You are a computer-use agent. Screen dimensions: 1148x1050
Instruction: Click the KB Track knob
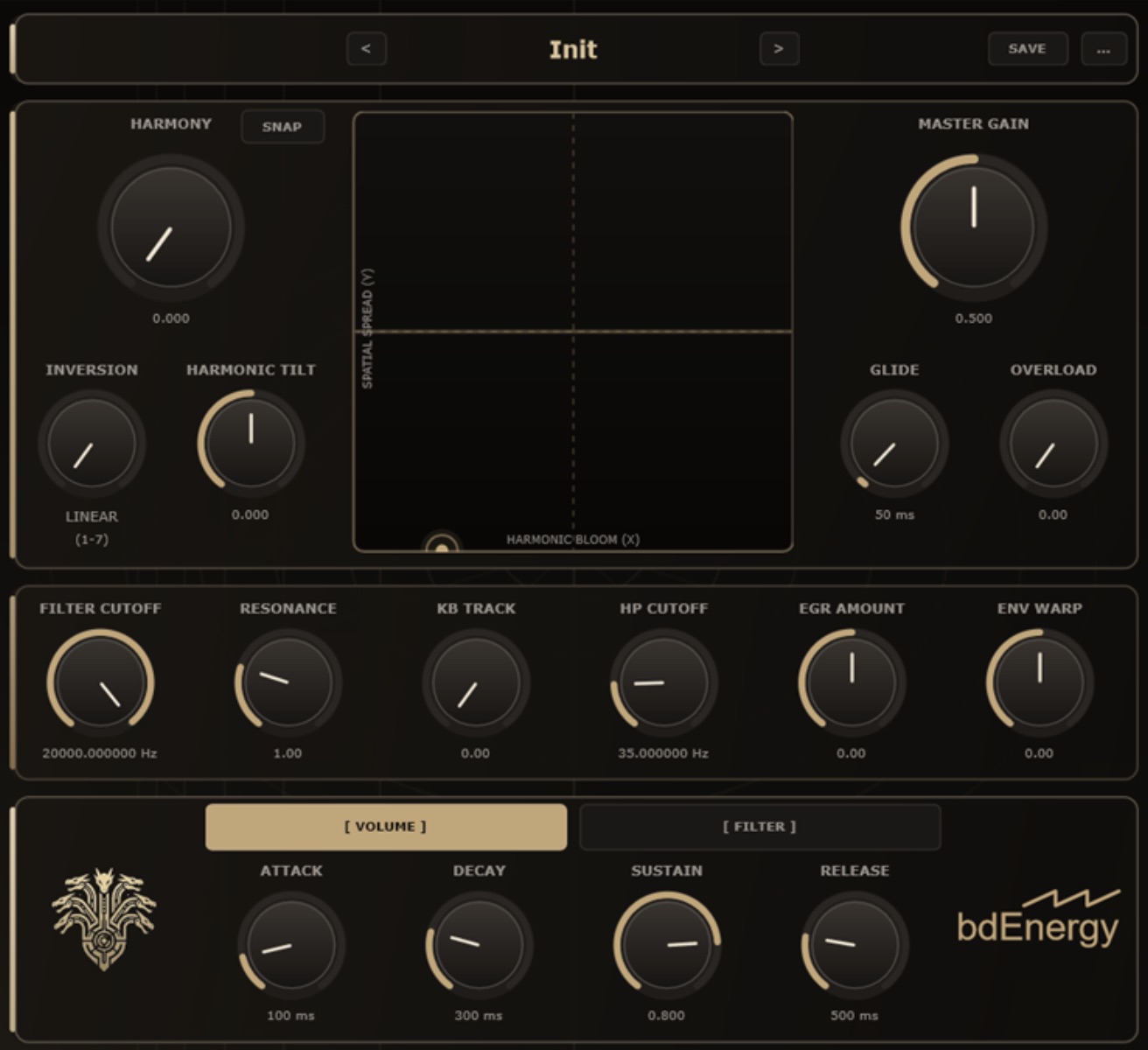(476, 682)
